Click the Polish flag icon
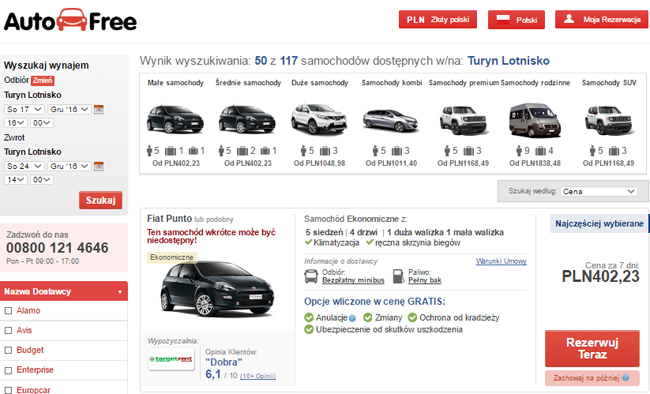Screen dimensions: 650x394 pyautogui.click(x=503, y=19)
